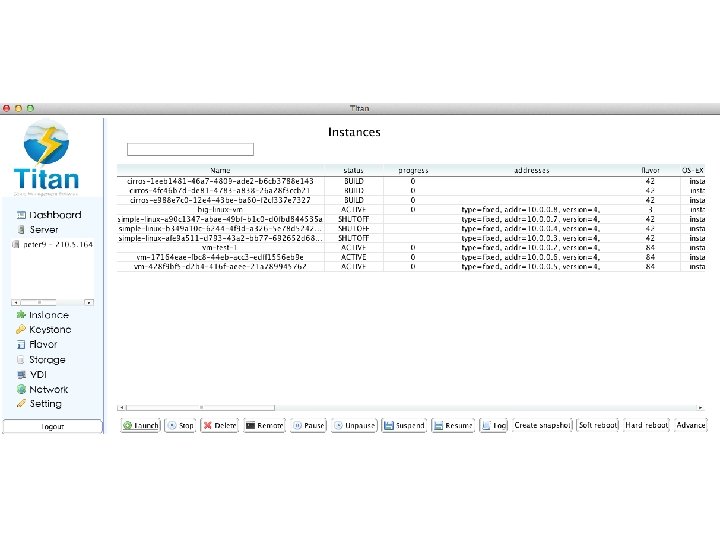Image resolution: width=720 pixels, height=540 pixels.
Task: Click status of simple-linux-a90c1347 row
Action: (x=354, y=219)
